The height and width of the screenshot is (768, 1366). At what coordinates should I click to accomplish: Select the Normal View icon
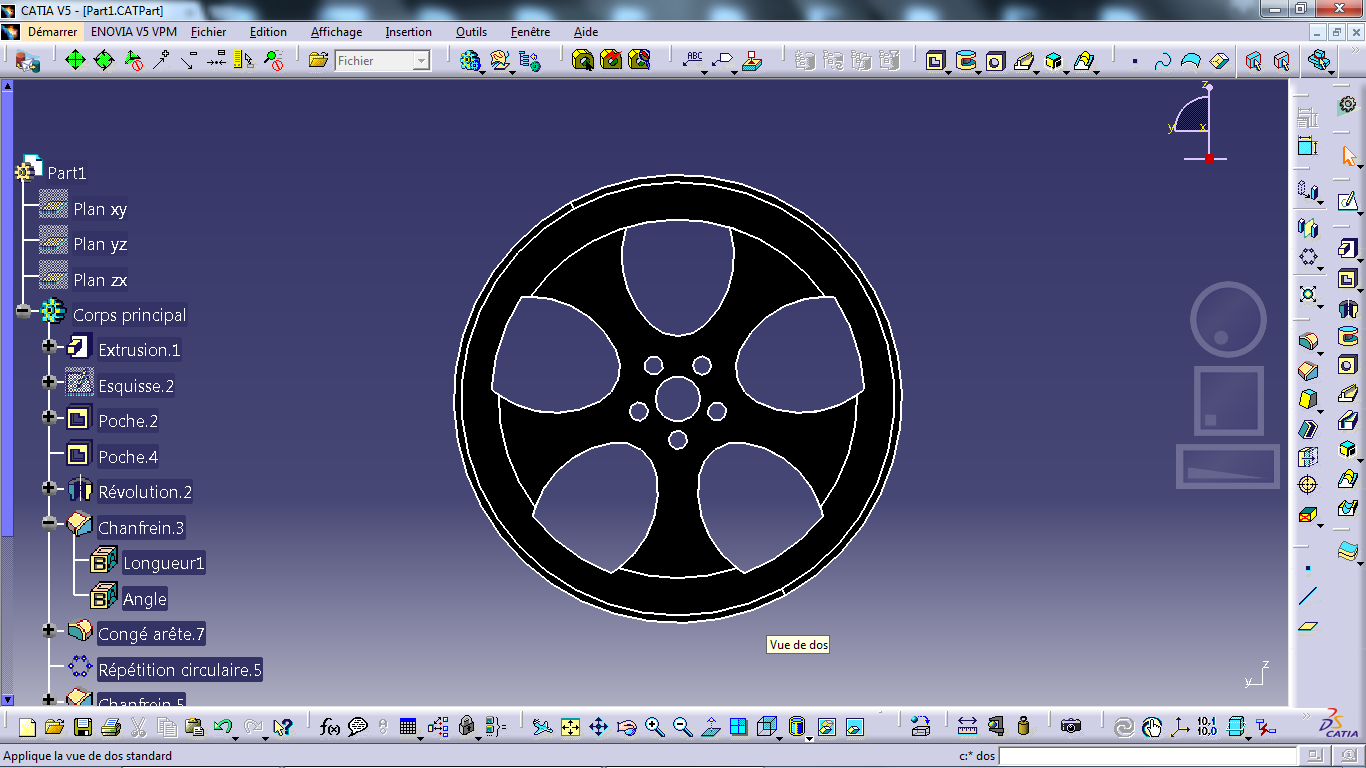coord(711,727)
